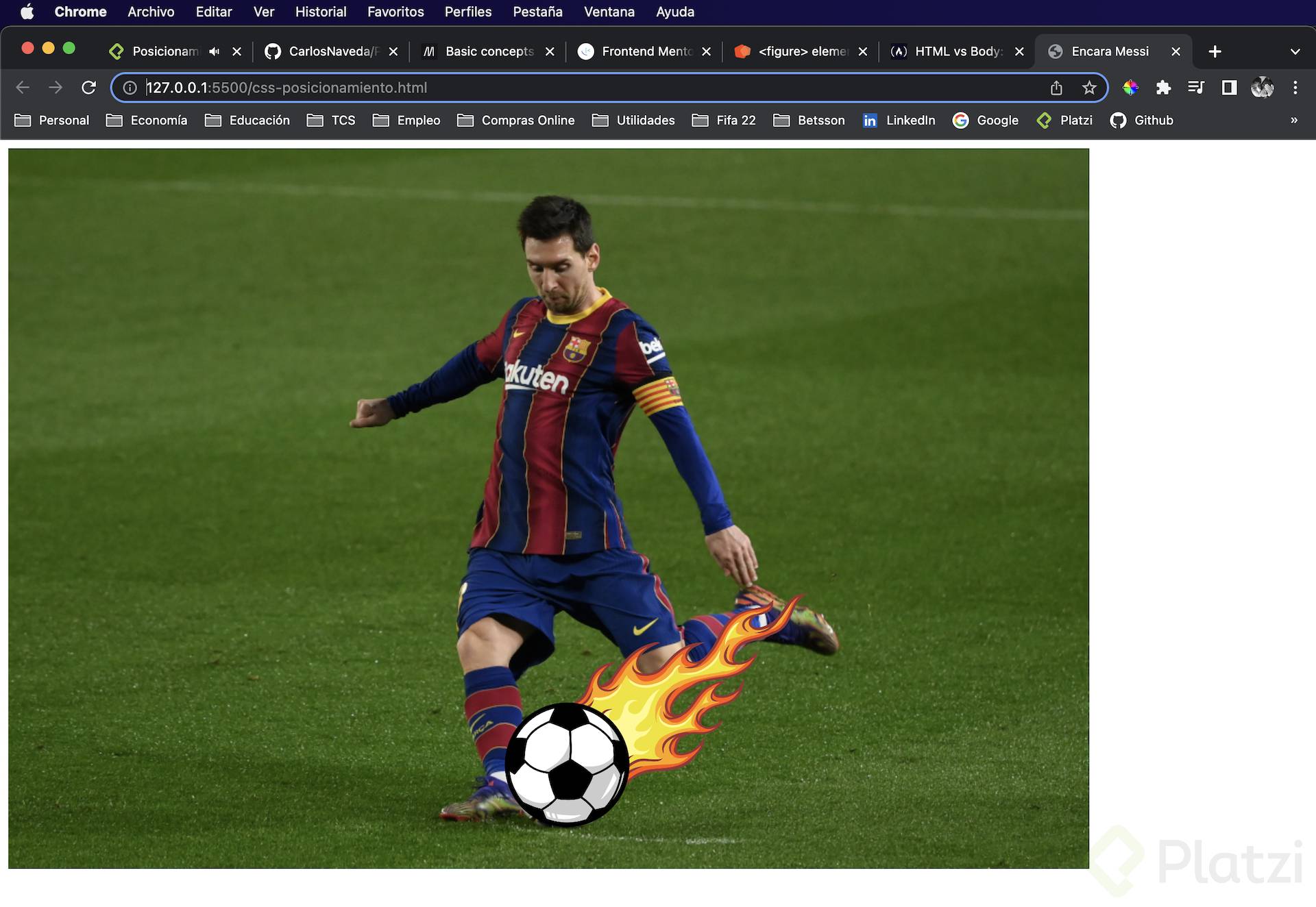Toggle the side panel
The image size is (1316, 907).
[1229, 88]
